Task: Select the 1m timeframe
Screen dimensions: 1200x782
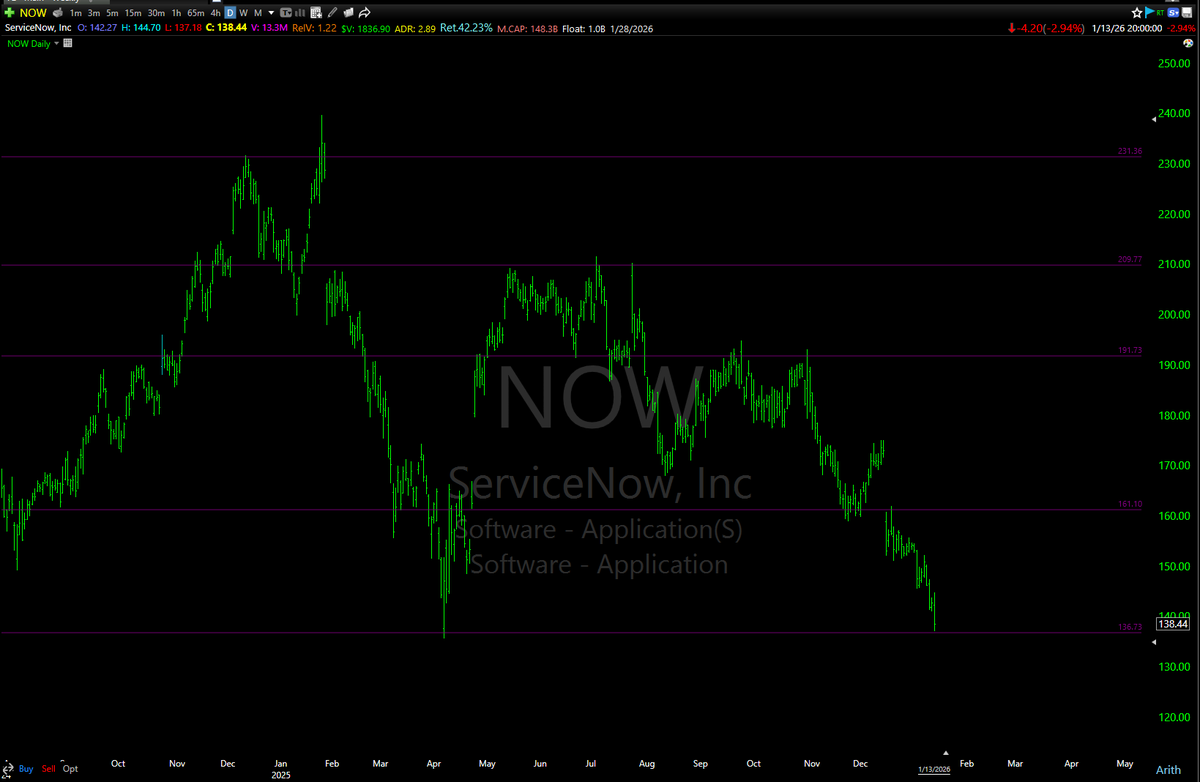Action: pos(76,13)
